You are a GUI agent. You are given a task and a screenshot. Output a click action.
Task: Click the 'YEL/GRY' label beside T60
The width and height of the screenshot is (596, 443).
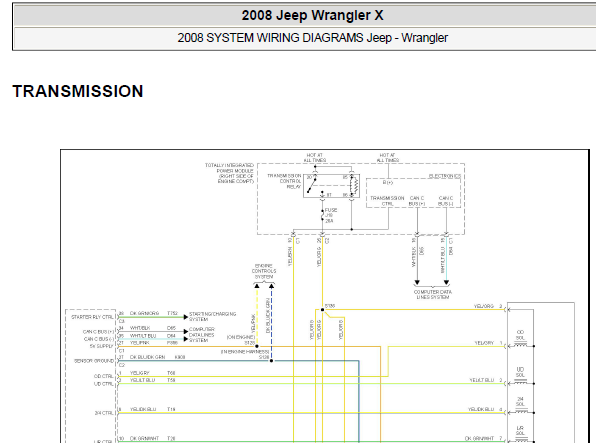[139, 373]
